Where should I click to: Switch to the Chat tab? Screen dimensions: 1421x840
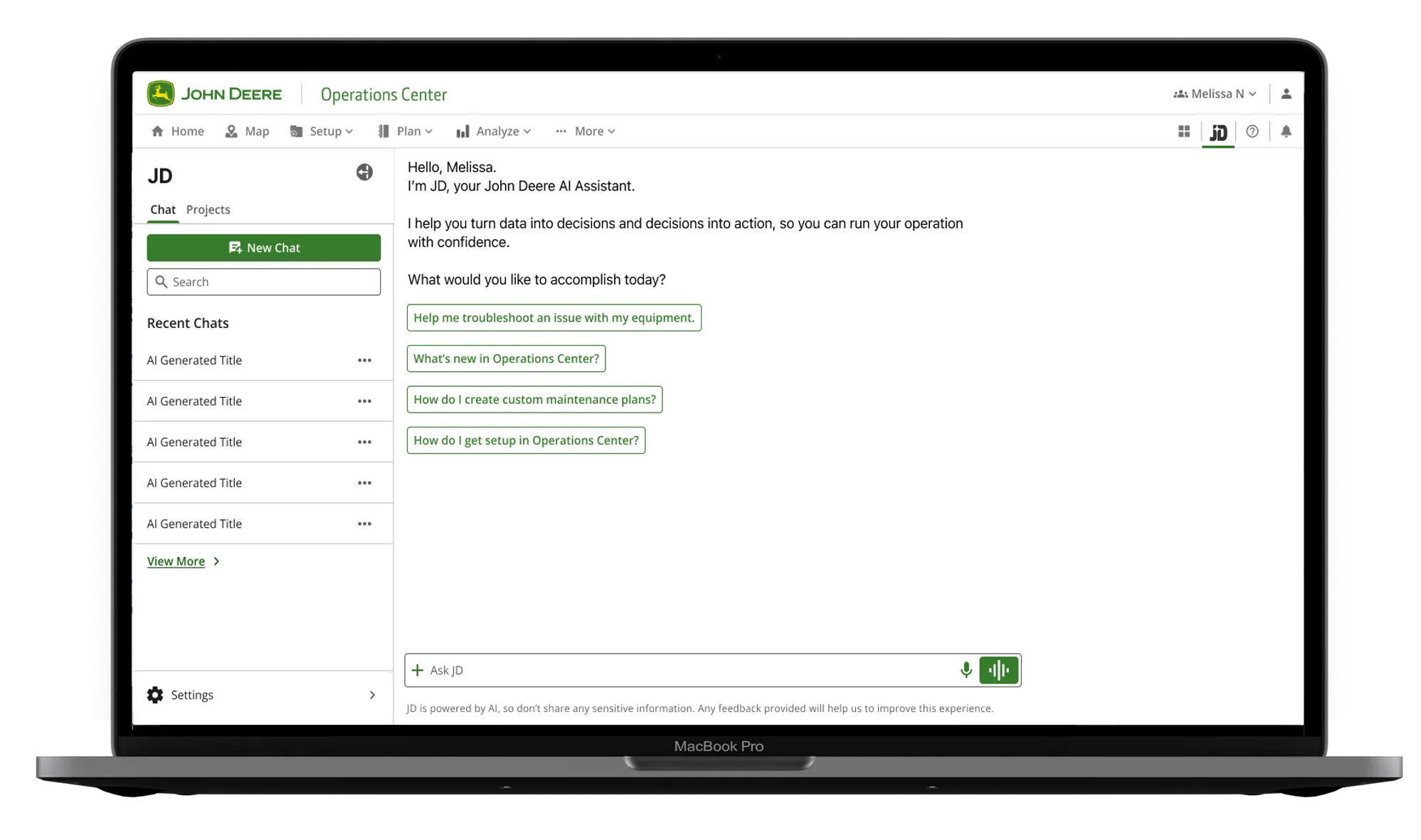coord(163,210)
